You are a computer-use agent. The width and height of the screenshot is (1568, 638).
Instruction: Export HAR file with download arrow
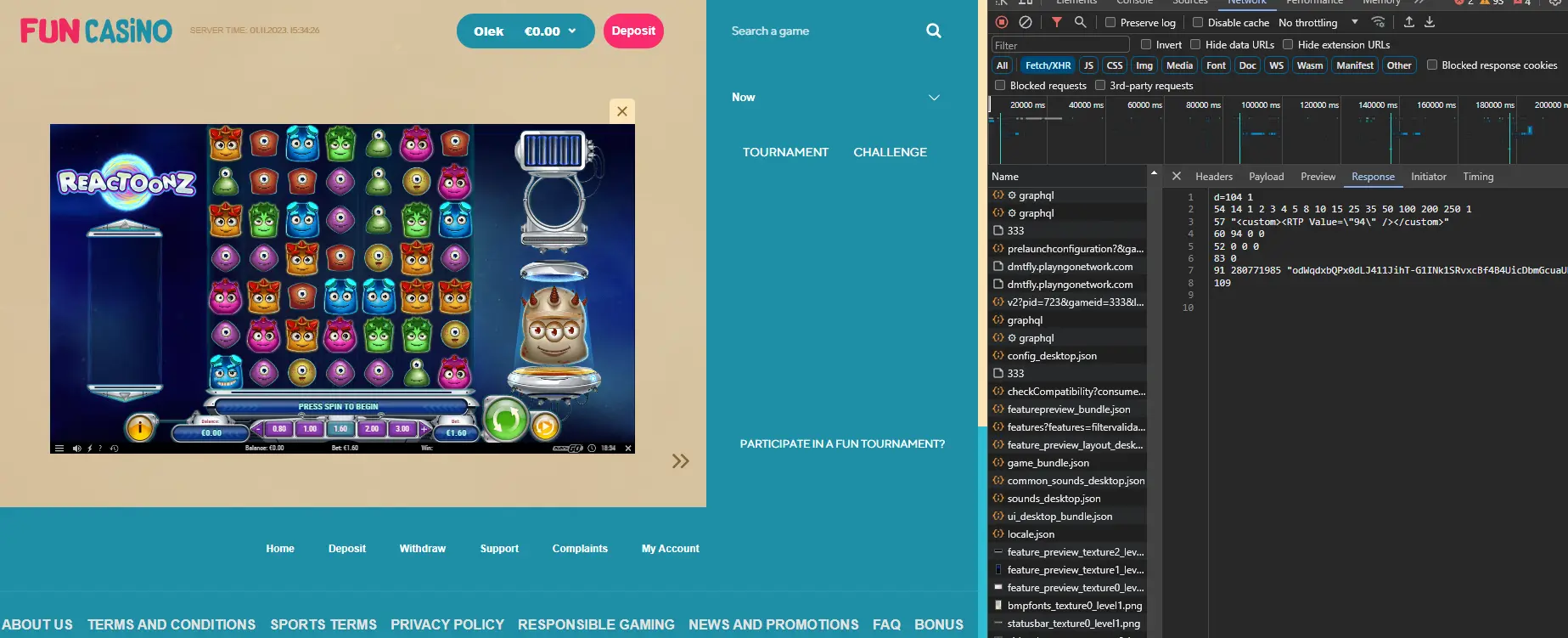click(1430, 22)
